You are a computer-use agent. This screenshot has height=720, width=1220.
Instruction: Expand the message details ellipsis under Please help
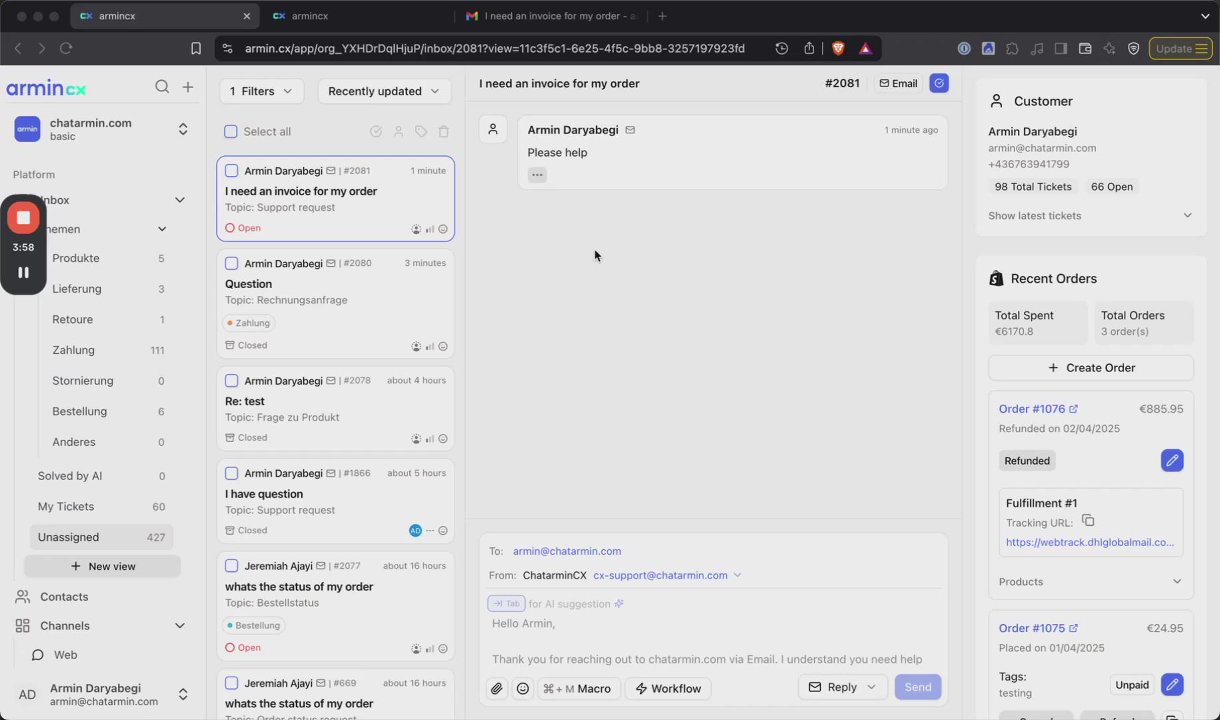537,175
